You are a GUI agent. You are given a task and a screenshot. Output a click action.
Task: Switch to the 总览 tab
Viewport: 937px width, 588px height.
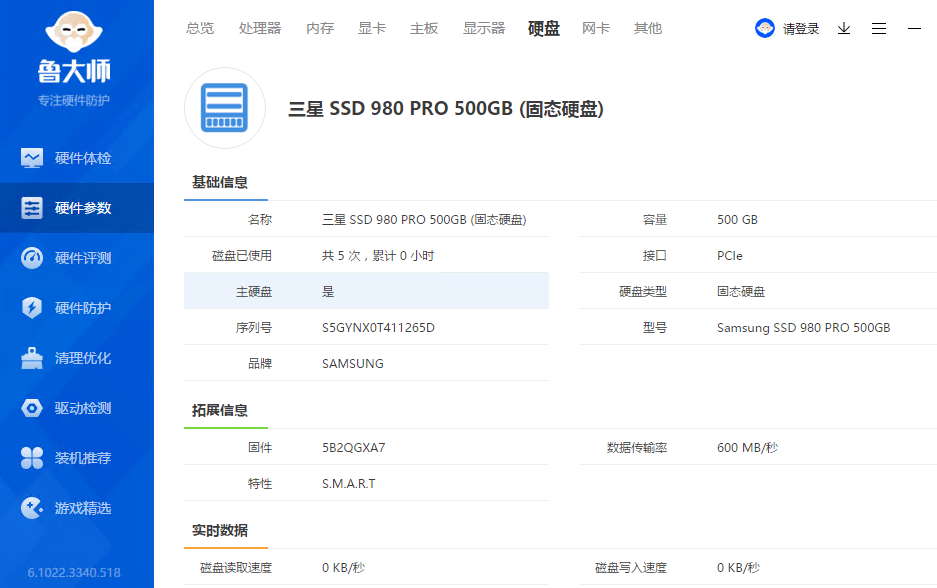pos(200,28)
